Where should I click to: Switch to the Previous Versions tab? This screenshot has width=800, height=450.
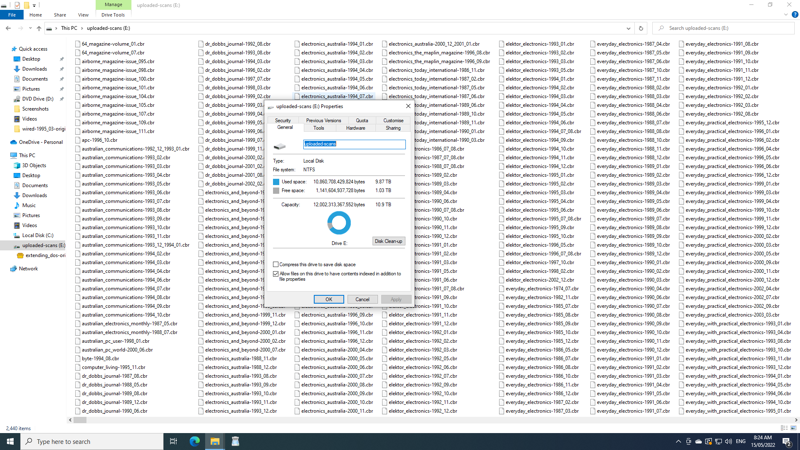tap(323, 120)
